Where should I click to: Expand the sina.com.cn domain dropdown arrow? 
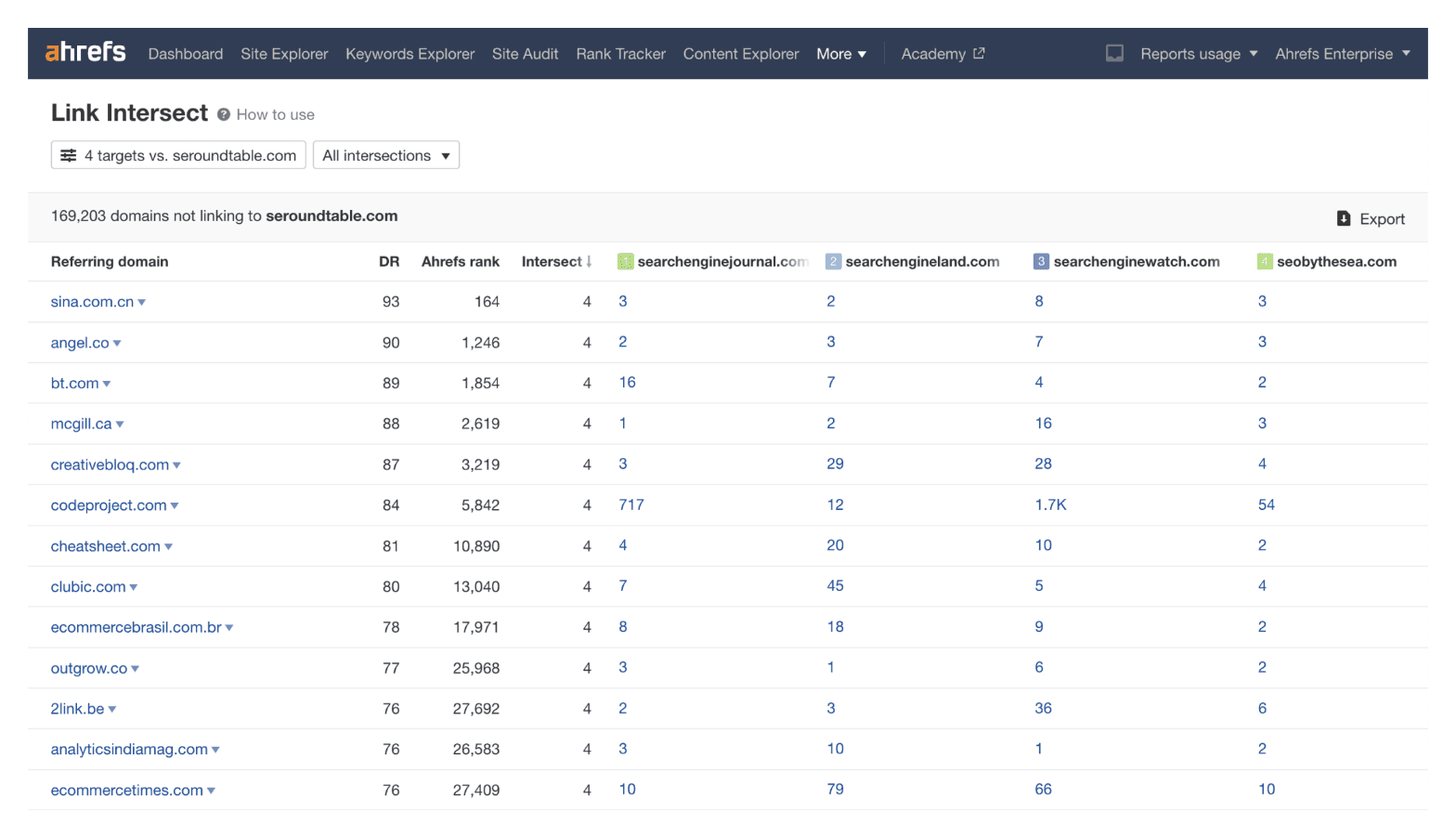point(142,303)
